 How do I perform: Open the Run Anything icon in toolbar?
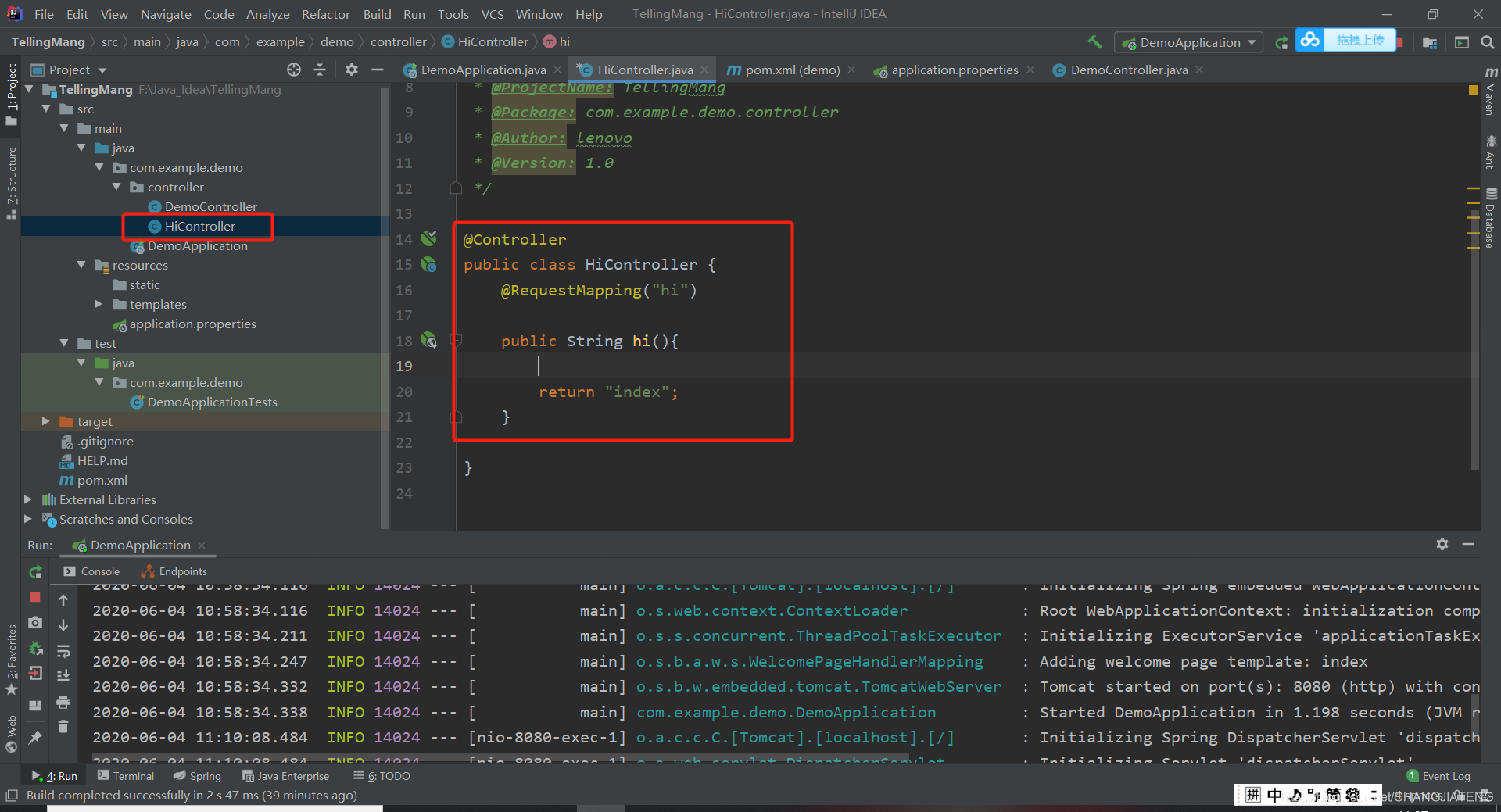coord(1461,42)
